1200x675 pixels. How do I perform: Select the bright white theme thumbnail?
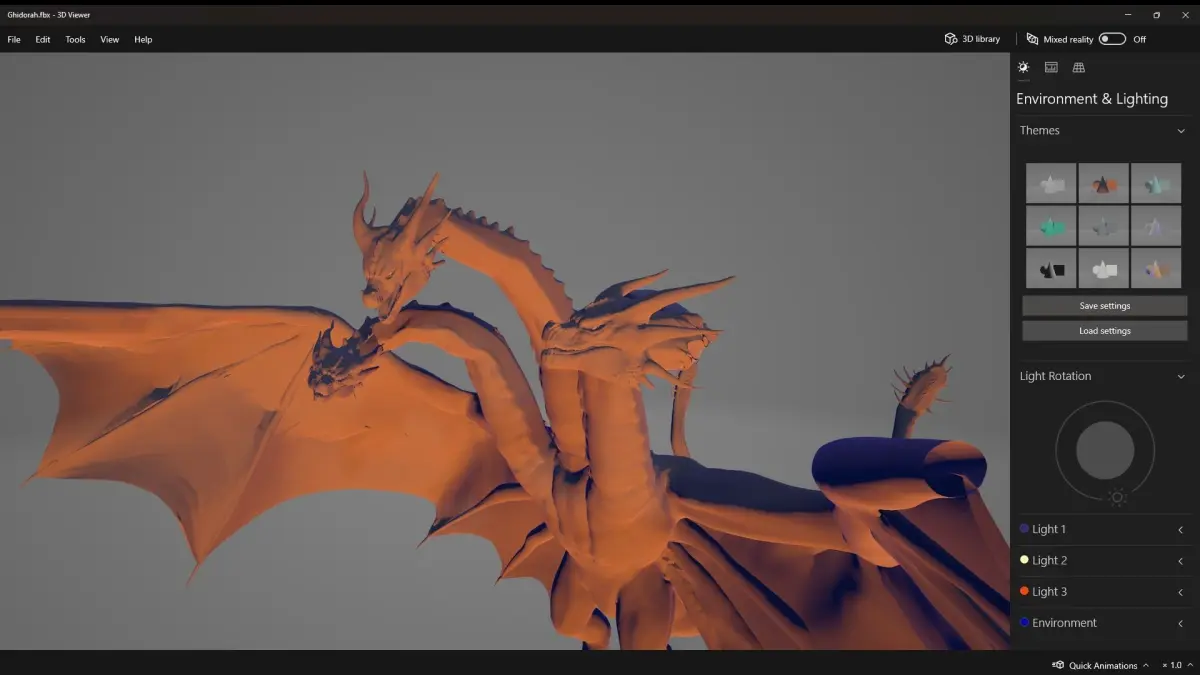[1104, 269]
